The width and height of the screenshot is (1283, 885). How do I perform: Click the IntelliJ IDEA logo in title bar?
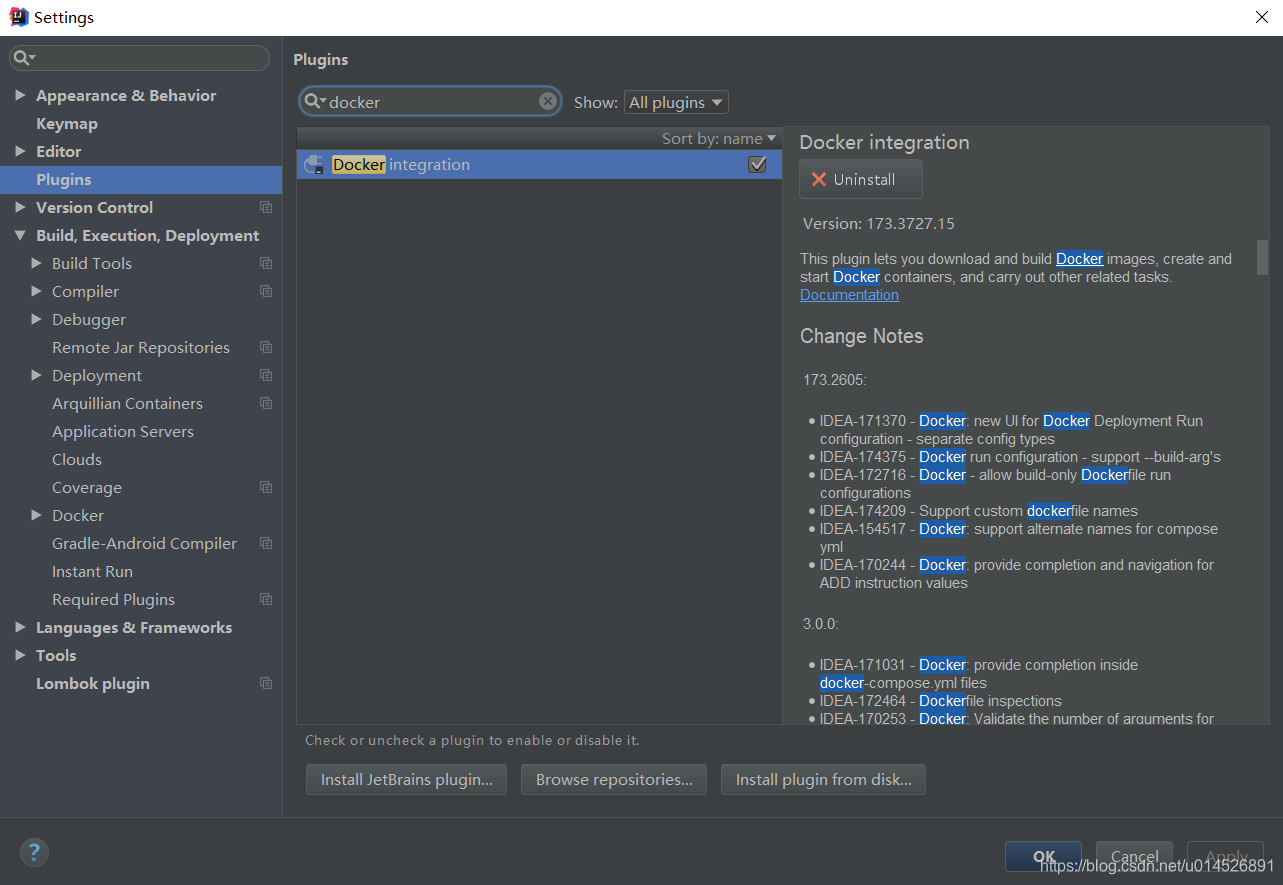[19, 17]
